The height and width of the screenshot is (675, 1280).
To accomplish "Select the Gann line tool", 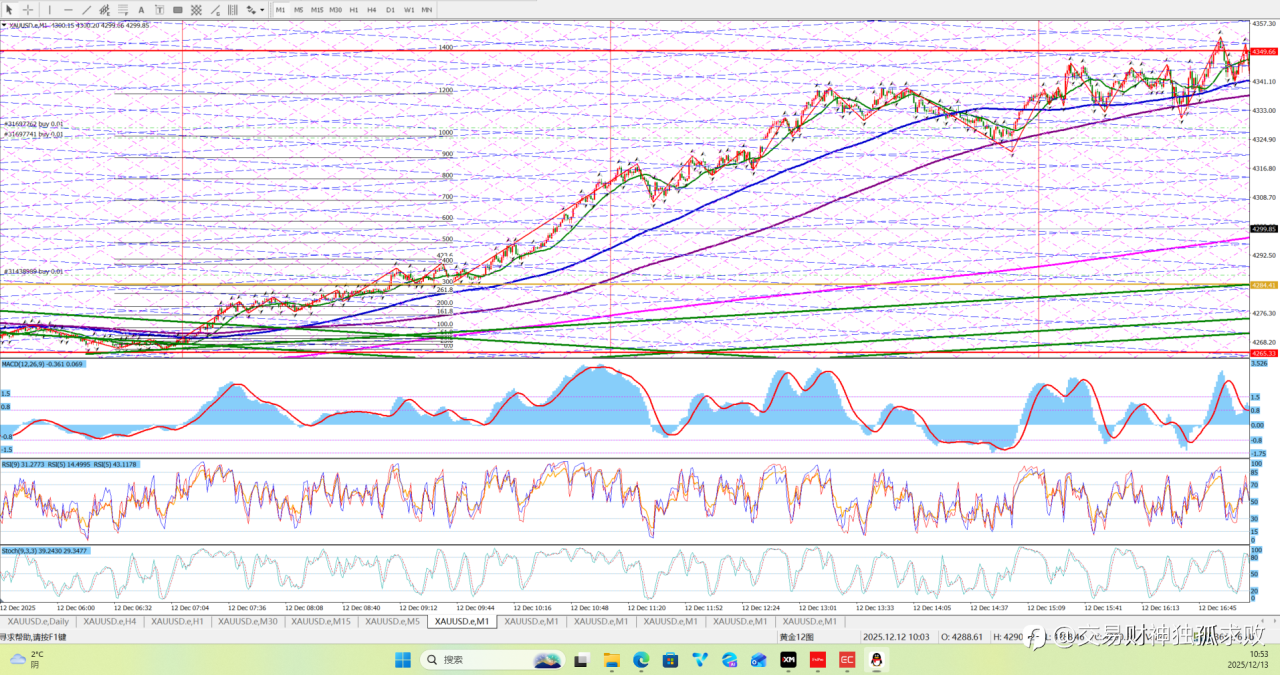I will coord(215,10).
